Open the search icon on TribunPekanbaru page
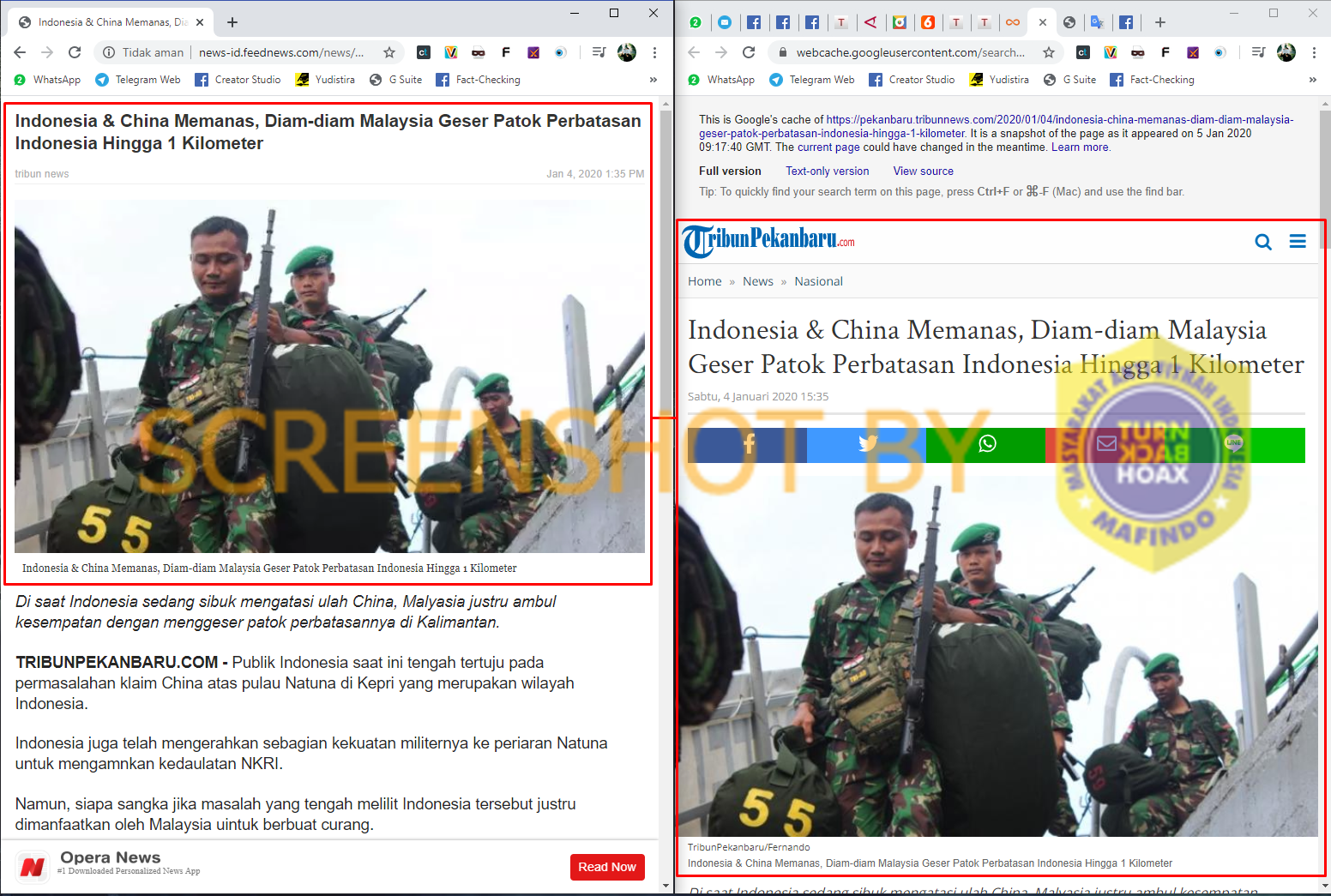The height and width of the screenshot is (896, 1331). tap(1263, 242)
